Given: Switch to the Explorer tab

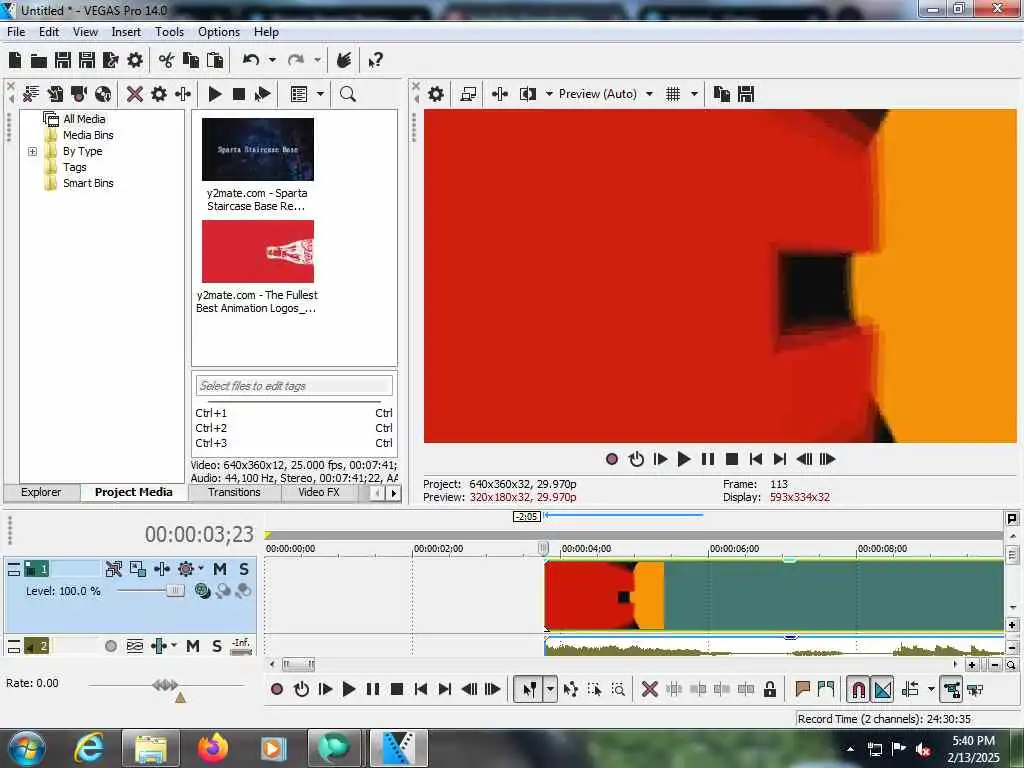Looking at the screenshot, I should pyautogui.click(x=40, y=492).
